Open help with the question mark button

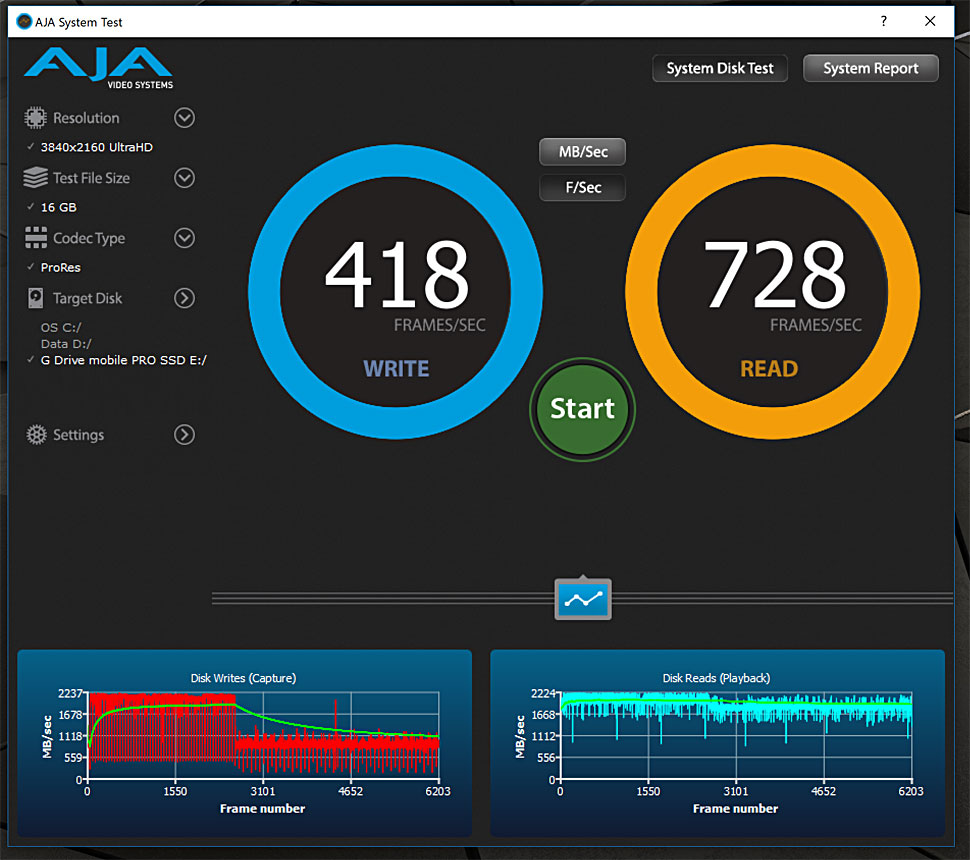[x=883, y=22]
